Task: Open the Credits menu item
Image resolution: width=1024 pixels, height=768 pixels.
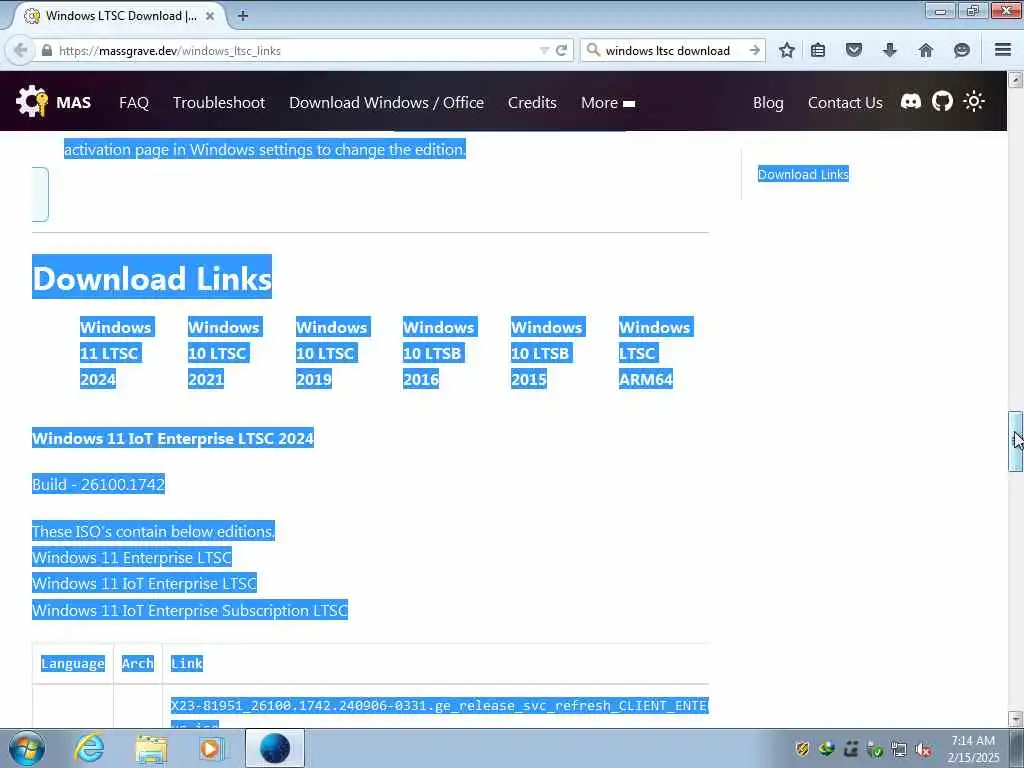Action: click(x=532, y=103)
